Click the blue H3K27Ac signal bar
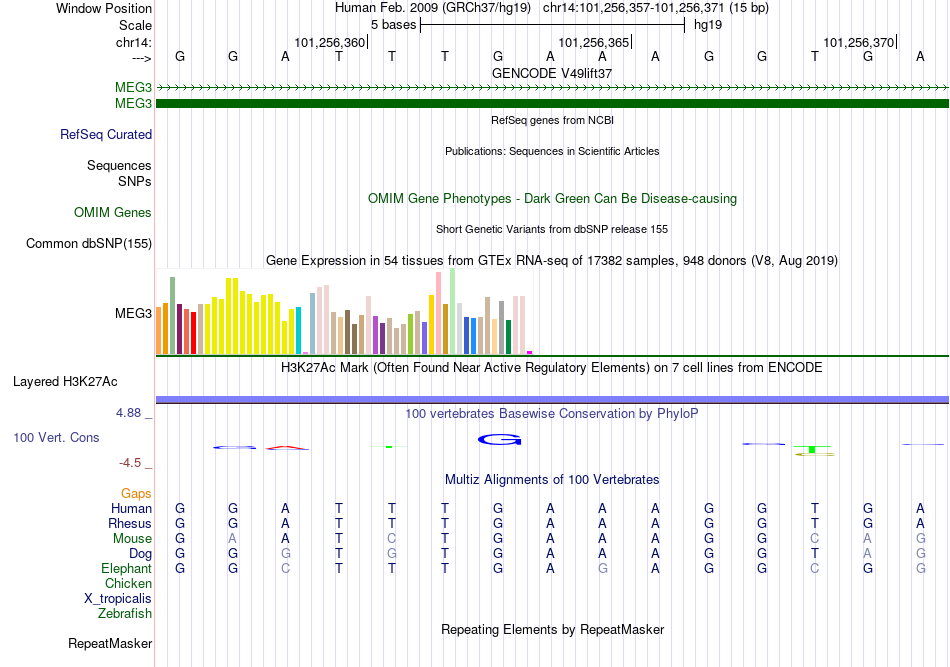The image size is (950, 667). tap(552, 399)
